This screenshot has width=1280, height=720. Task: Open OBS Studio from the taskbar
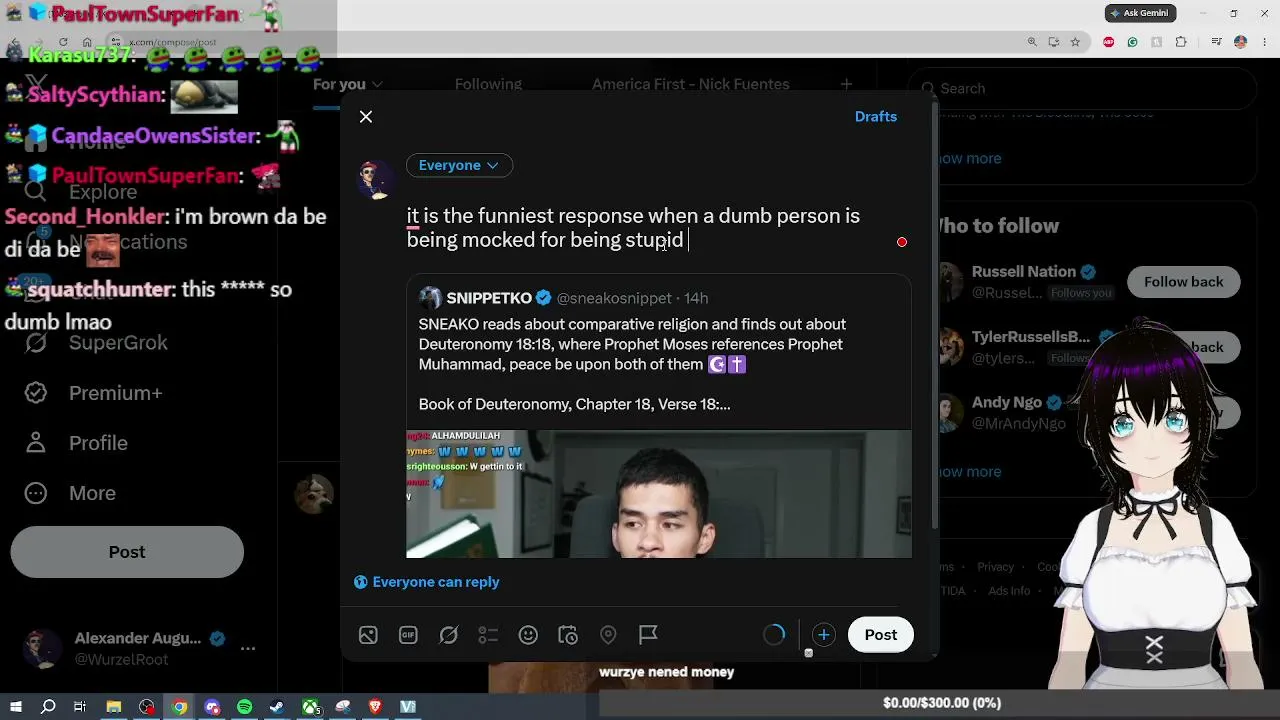(147, 707)
